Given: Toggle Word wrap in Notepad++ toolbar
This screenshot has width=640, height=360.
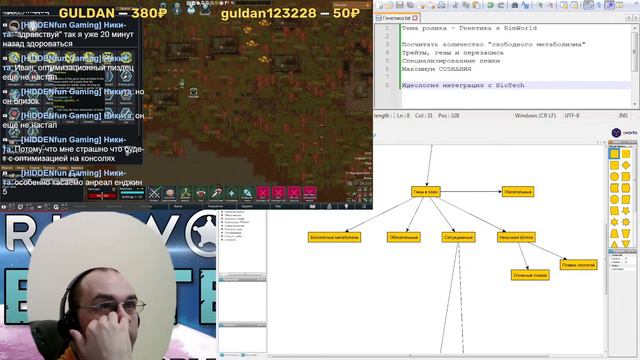Looking at the screenshot, I should [589, 5].
